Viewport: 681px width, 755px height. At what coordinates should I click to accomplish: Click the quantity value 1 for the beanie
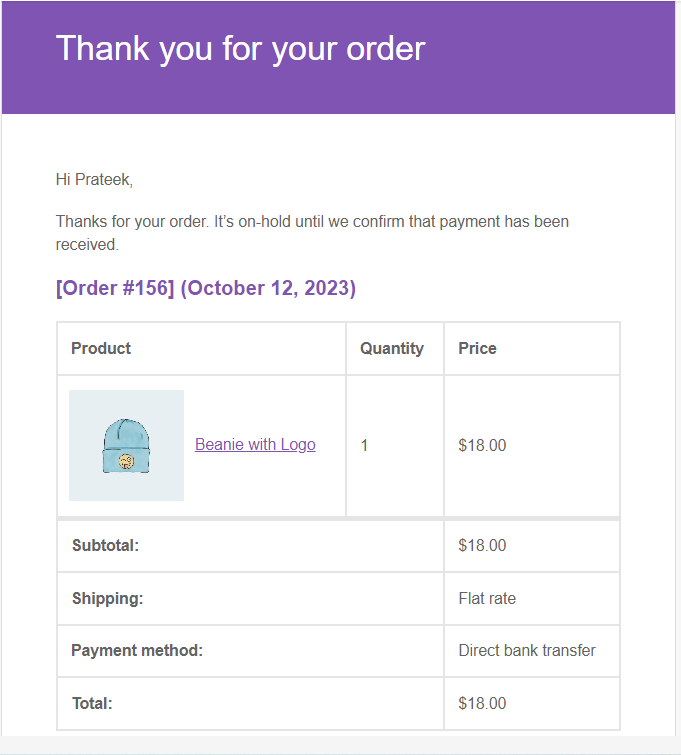[x=364, y=445]
